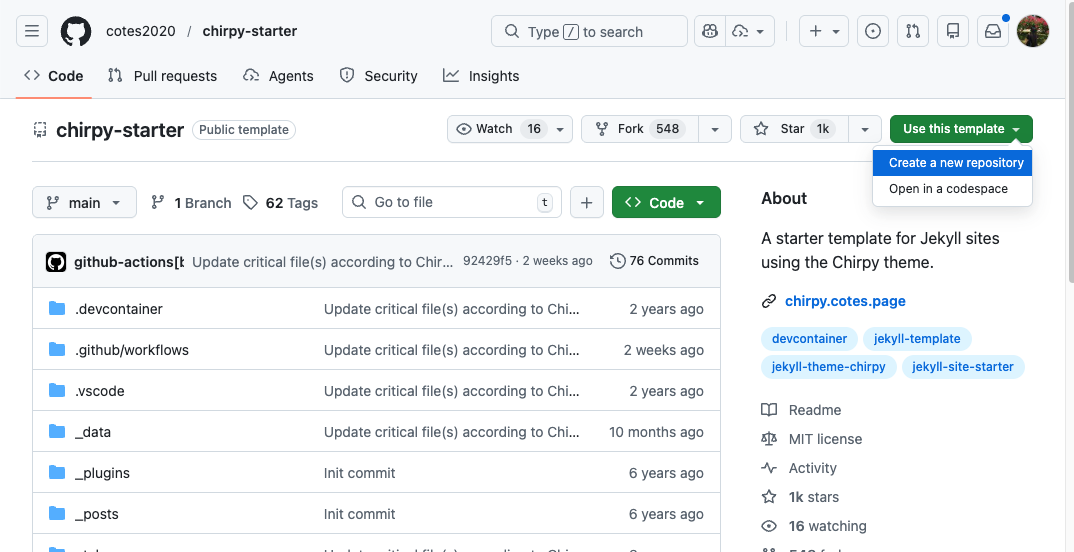Open the notifications inbox
Image resolution: width=1074 pixels, height=552 pixels.
click(992, 32)
